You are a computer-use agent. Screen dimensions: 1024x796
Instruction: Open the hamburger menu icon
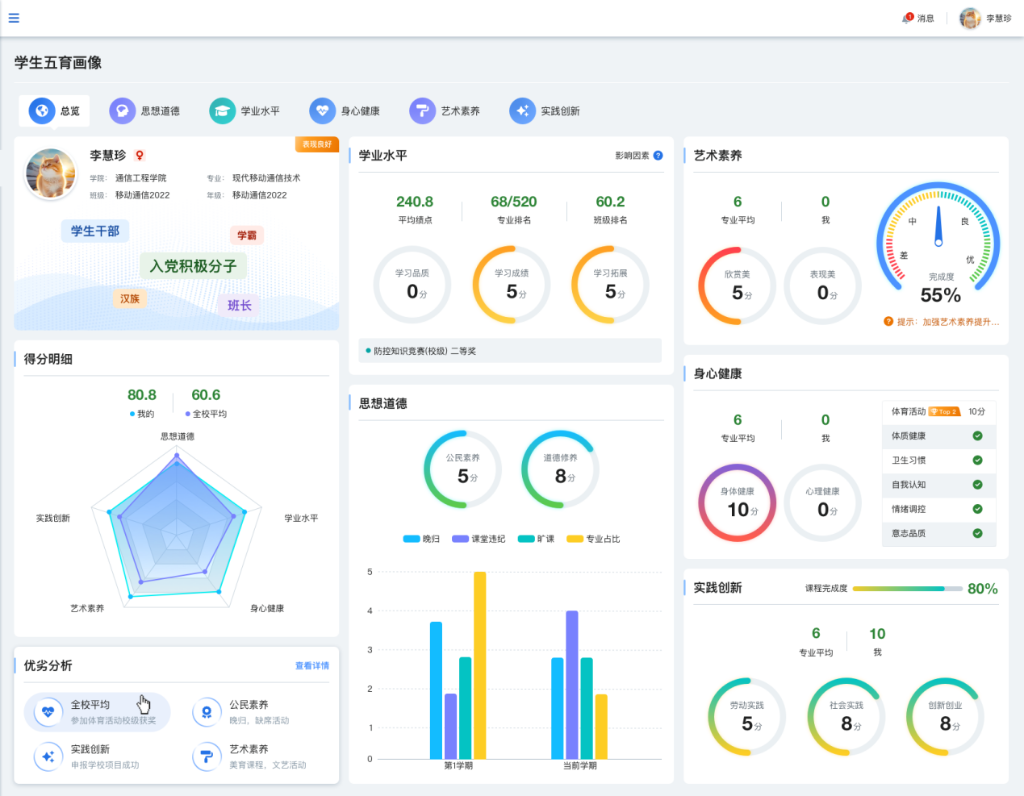point(14,18)
